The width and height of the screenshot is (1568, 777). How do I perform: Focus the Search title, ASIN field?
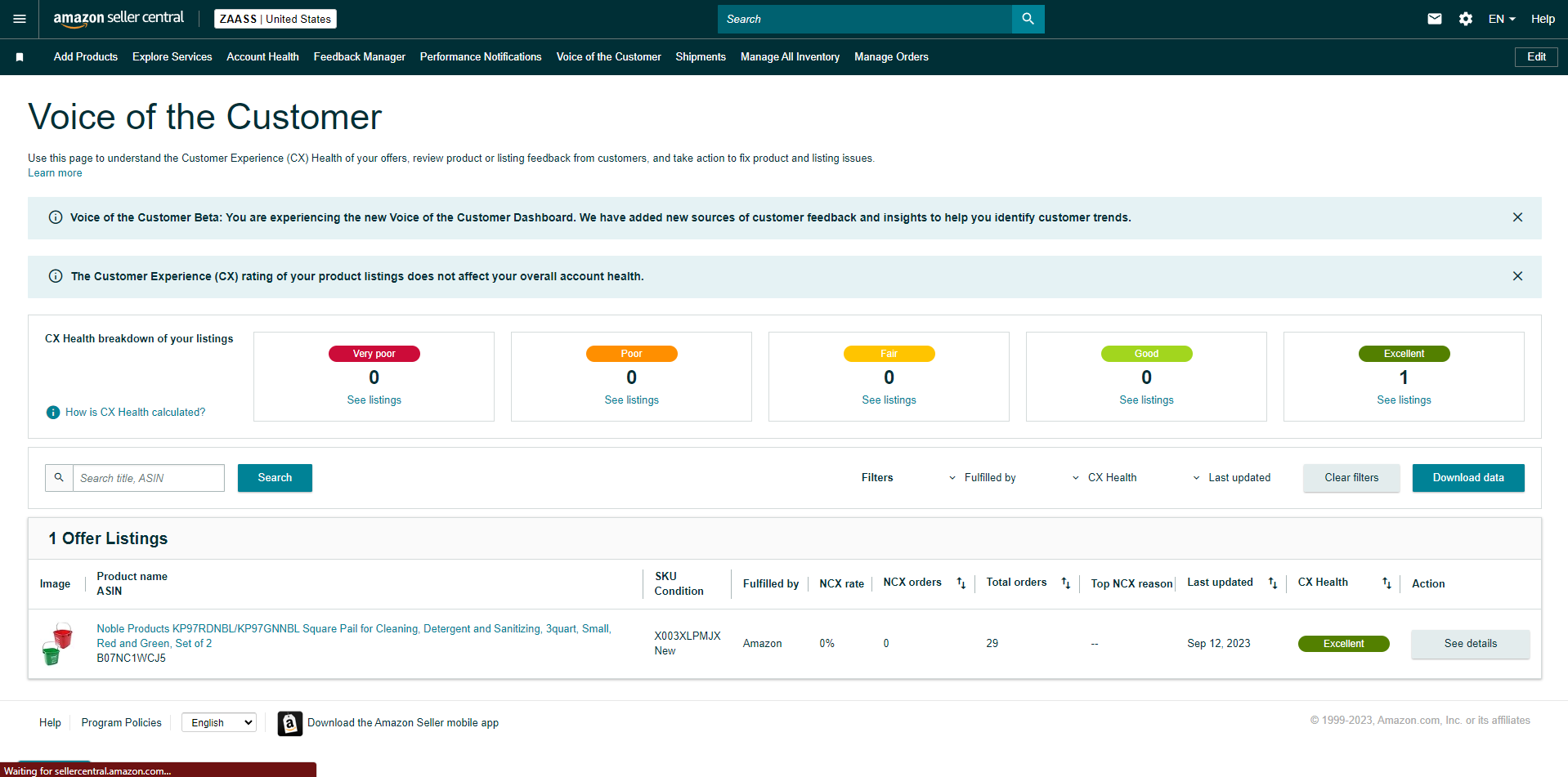click(x=149, y=478)
